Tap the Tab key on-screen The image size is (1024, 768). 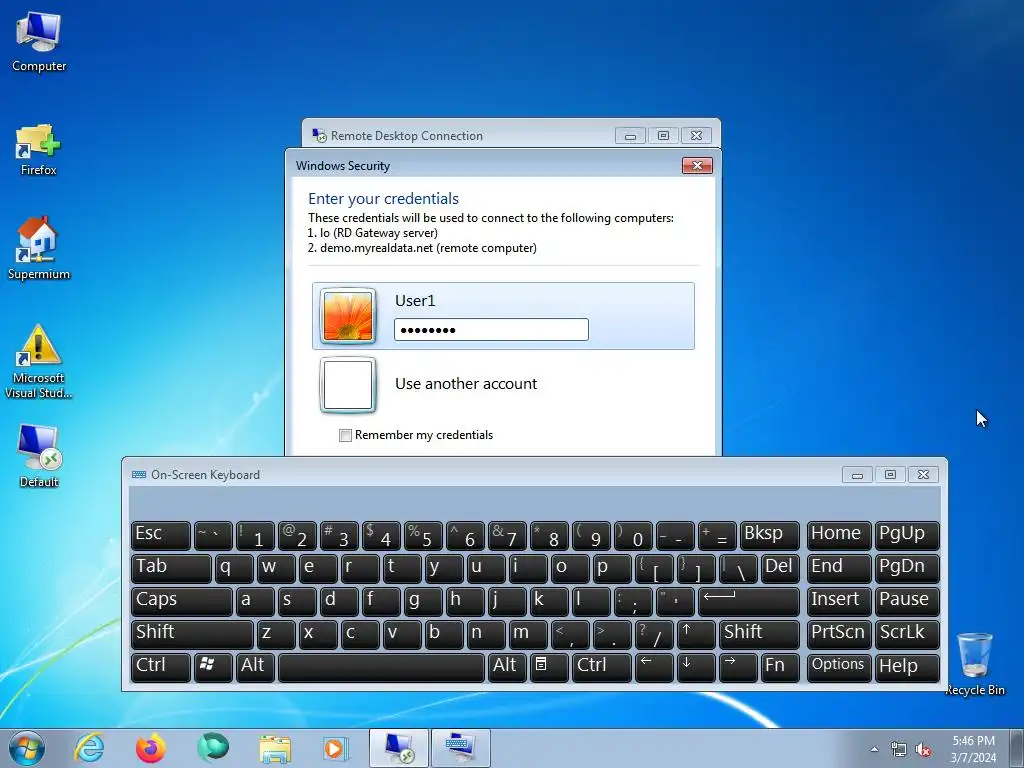click(171, 568)
